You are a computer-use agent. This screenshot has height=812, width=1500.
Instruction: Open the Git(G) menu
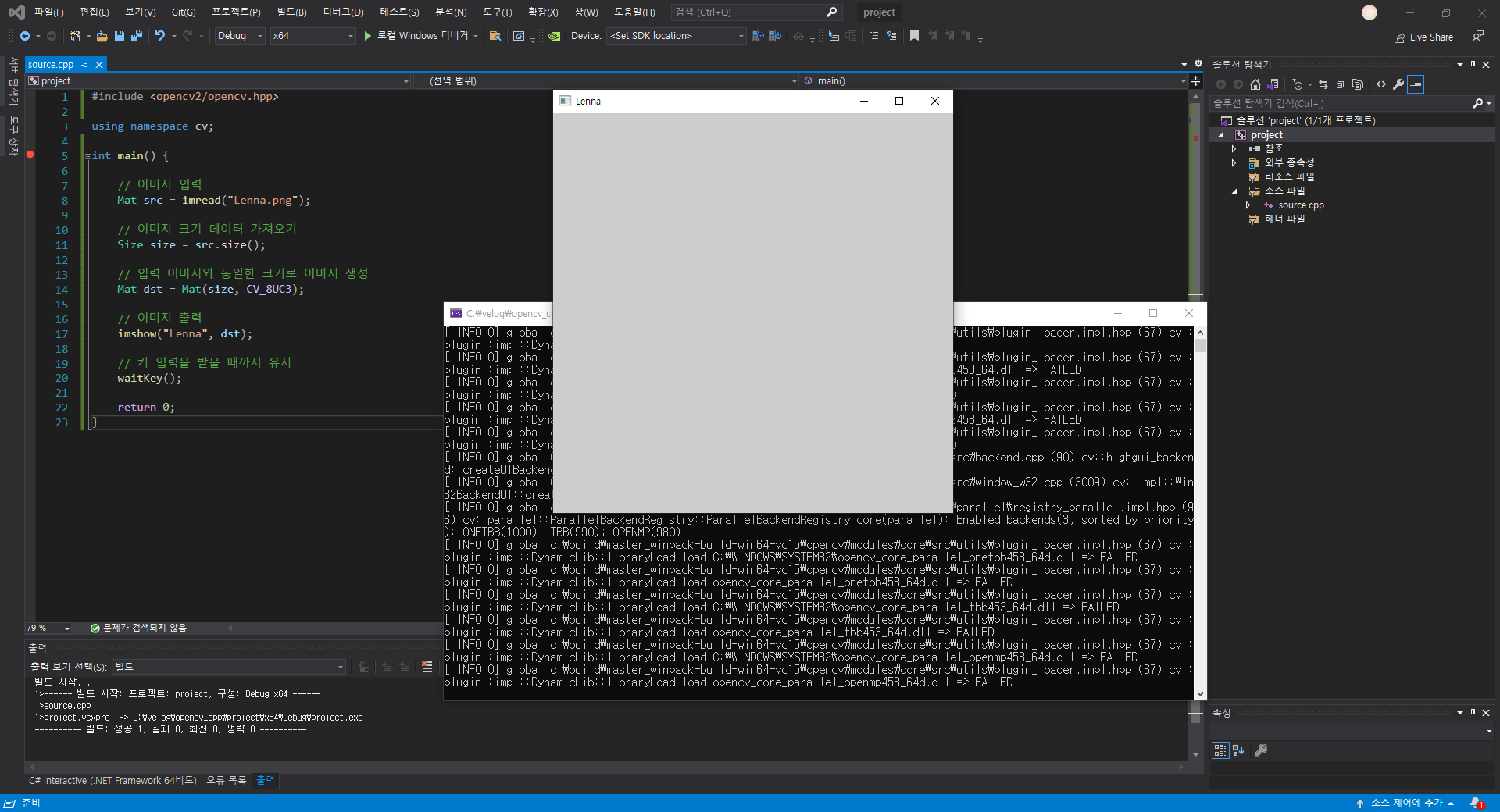click(x=184, y=12)
